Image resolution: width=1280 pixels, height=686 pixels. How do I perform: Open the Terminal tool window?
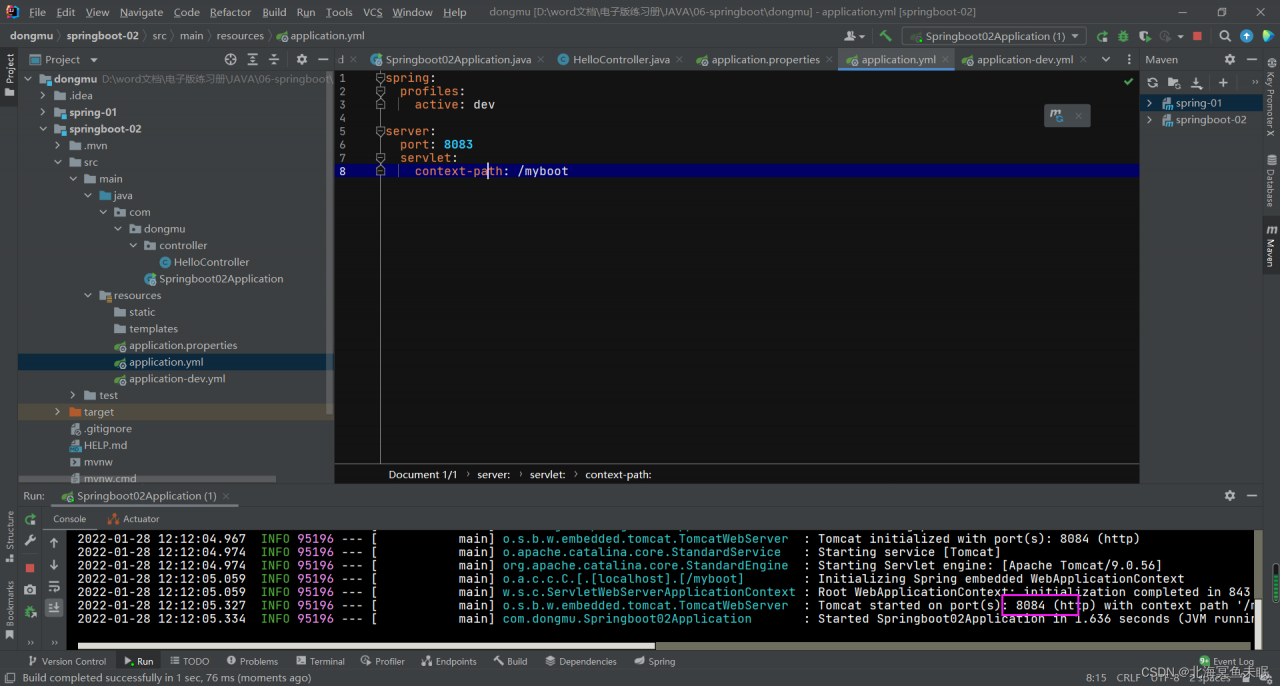click(x=319, y=661)
